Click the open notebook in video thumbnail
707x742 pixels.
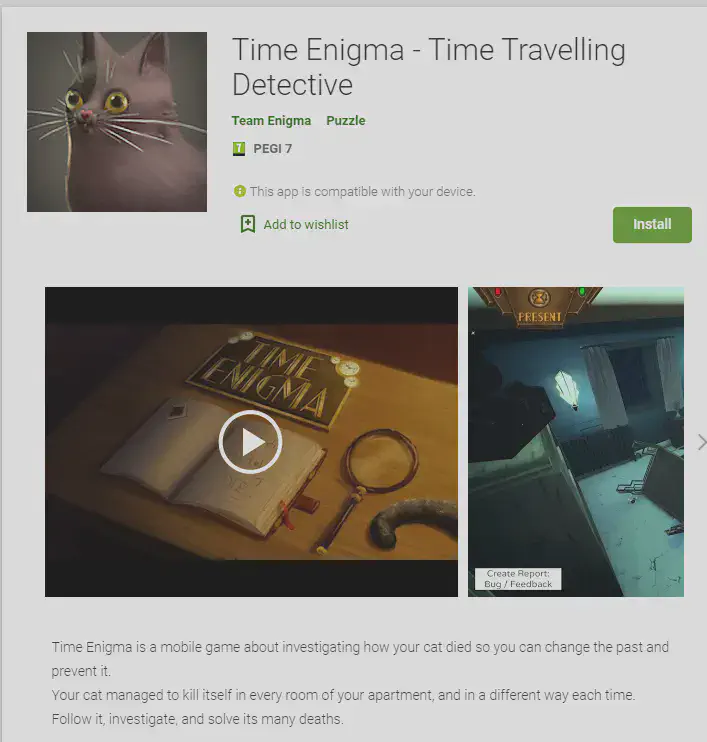213,468
